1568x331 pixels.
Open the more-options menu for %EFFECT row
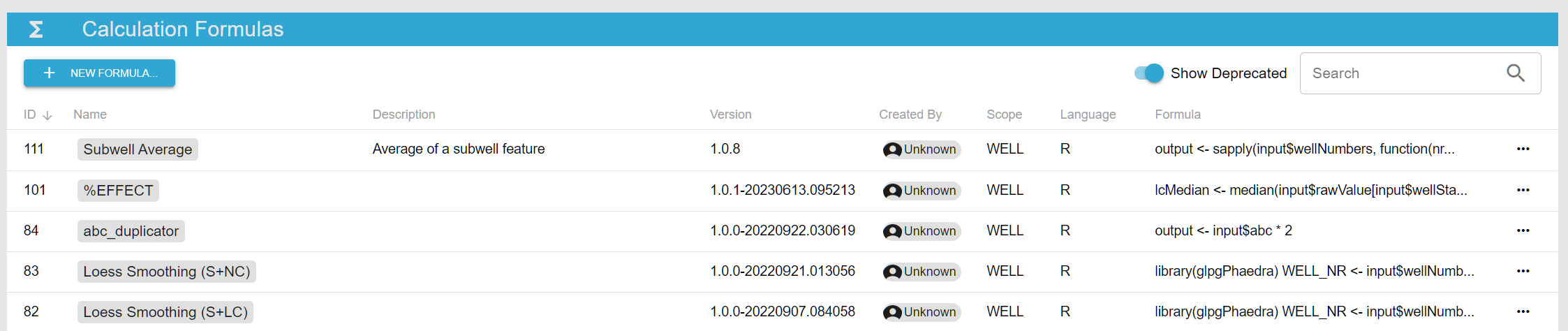point(1523,190)
